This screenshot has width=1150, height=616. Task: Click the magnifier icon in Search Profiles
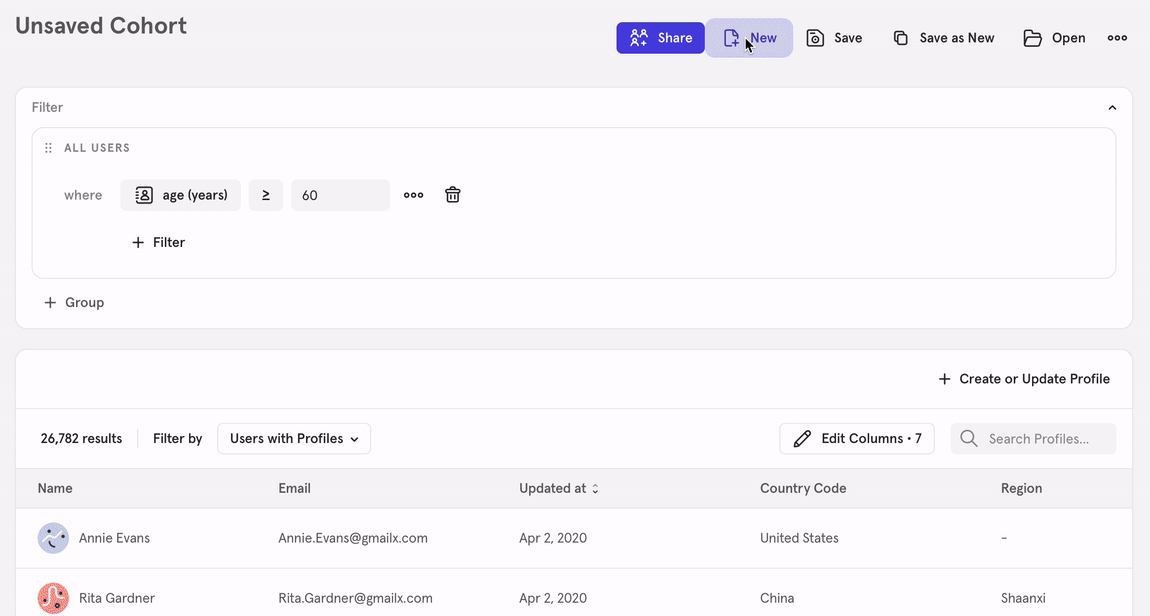coord(968,438)
